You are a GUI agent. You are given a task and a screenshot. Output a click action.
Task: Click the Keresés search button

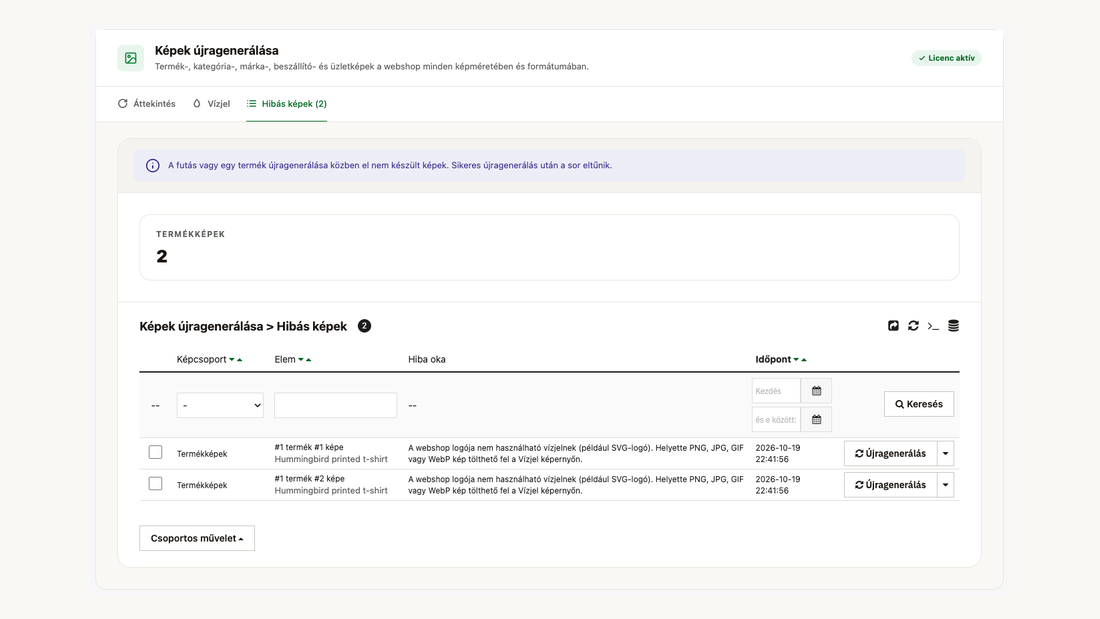[x=919, y=404]
